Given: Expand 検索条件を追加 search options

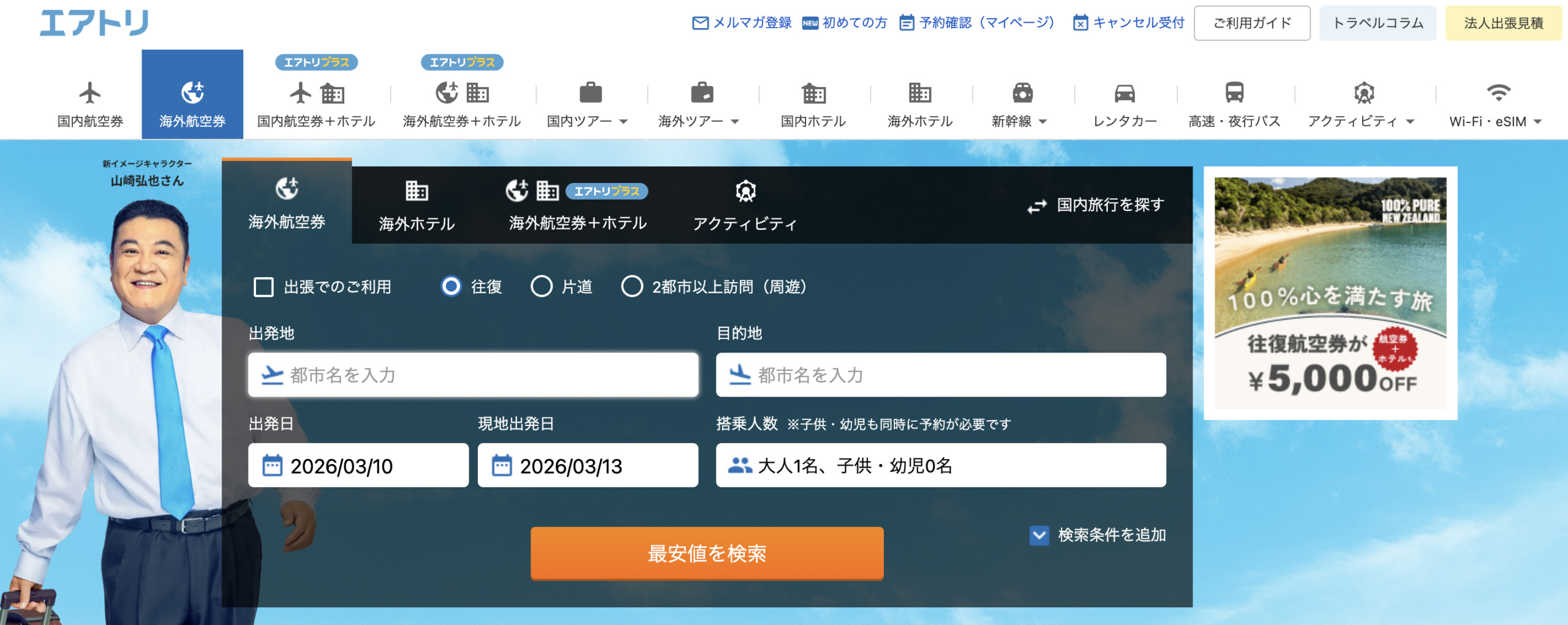Looking at the screenshot, I should [x=1039, y=536].
